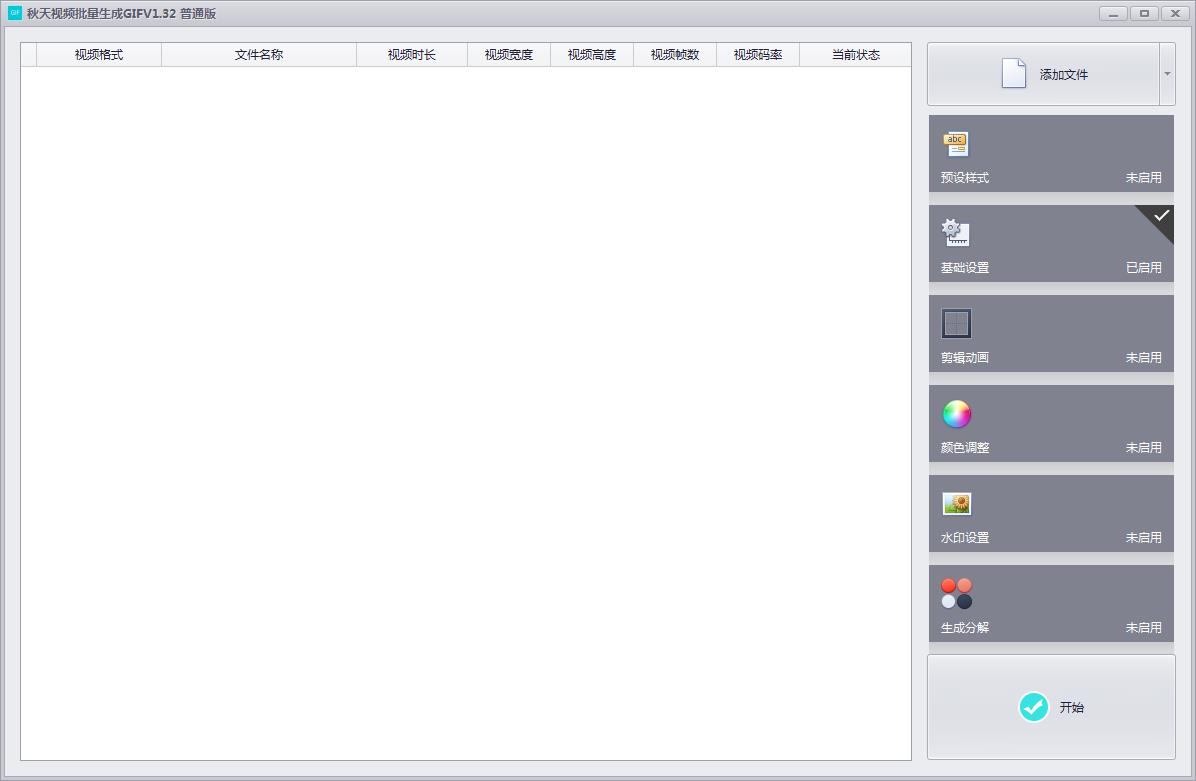Screen dimensions: 1196x781
Task: Expand the 添加文件 dropdown arrow
Action: (1167, 74)
